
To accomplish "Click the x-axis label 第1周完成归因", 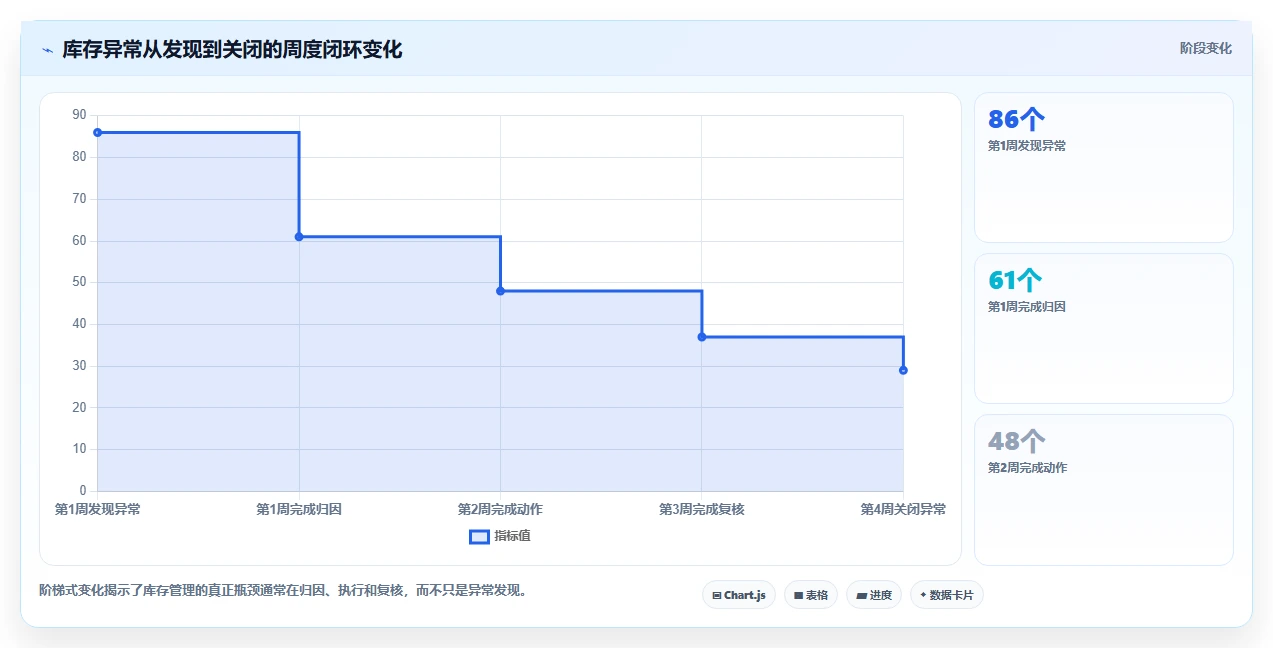I will pos(299,509).
